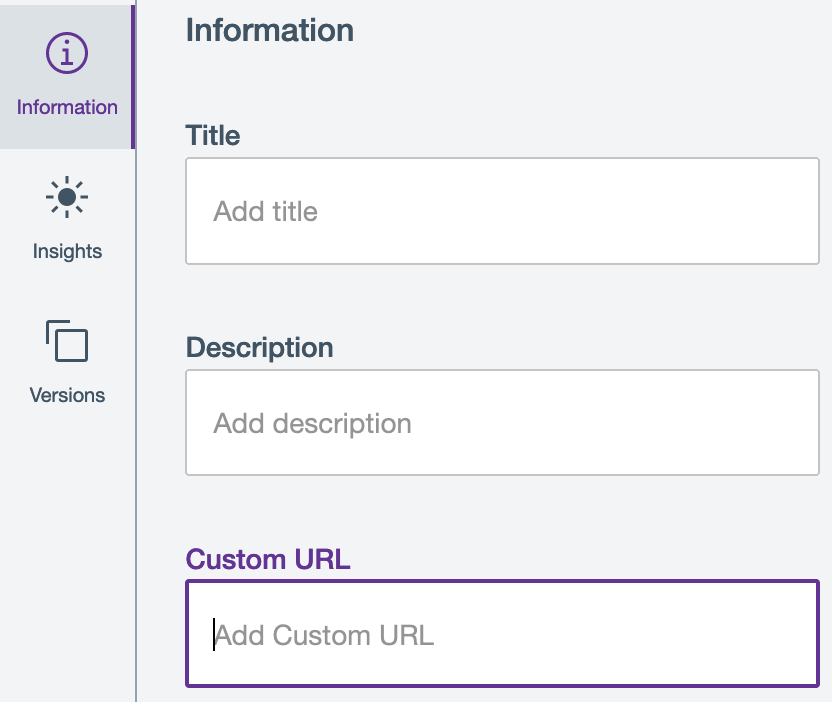Click the 'Add description' text box
This screenshot has width=832, height=702.
click(502, 423)
